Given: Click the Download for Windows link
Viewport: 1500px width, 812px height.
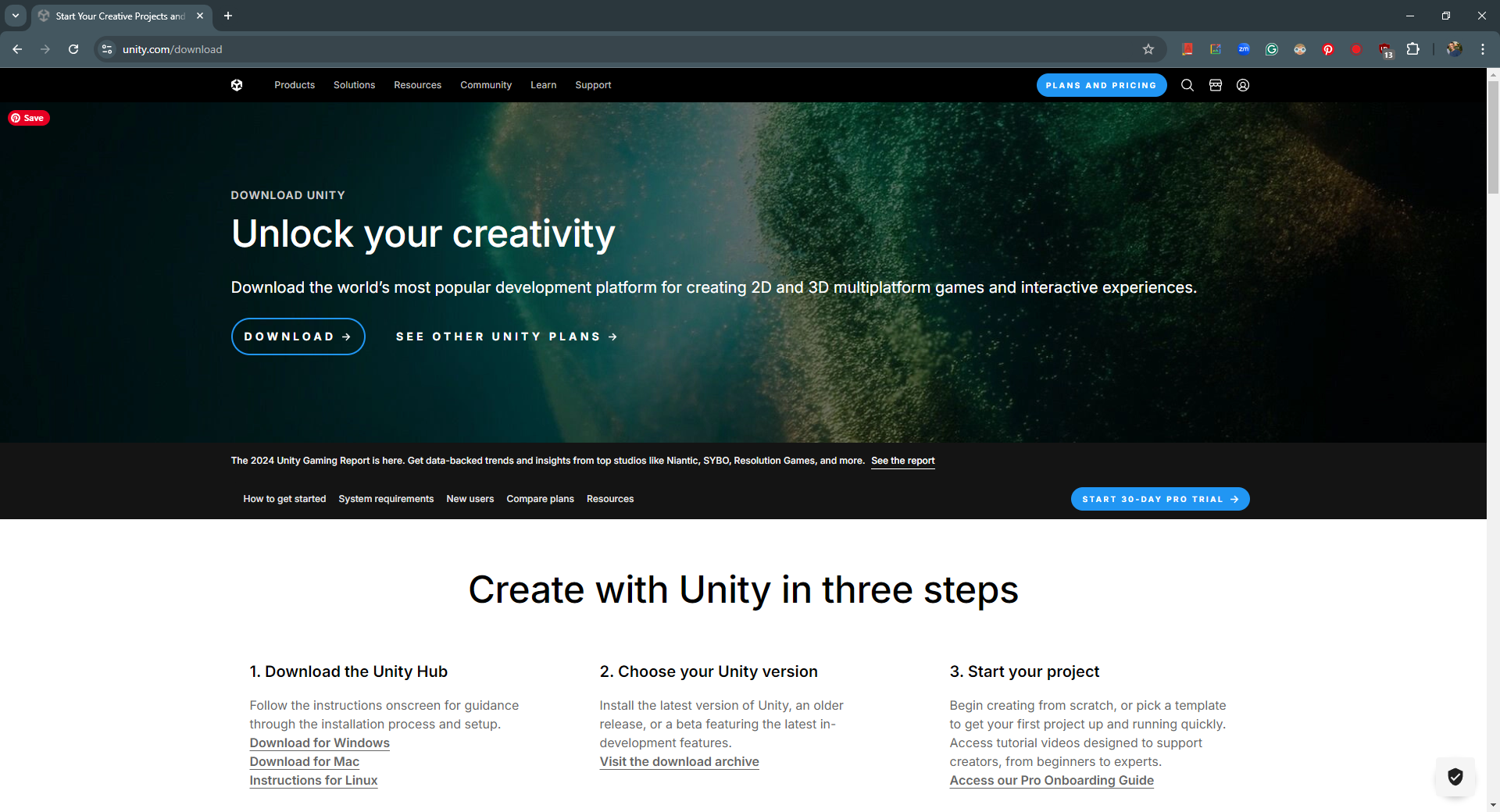Looking at the screenshot, I should (320, 743).
